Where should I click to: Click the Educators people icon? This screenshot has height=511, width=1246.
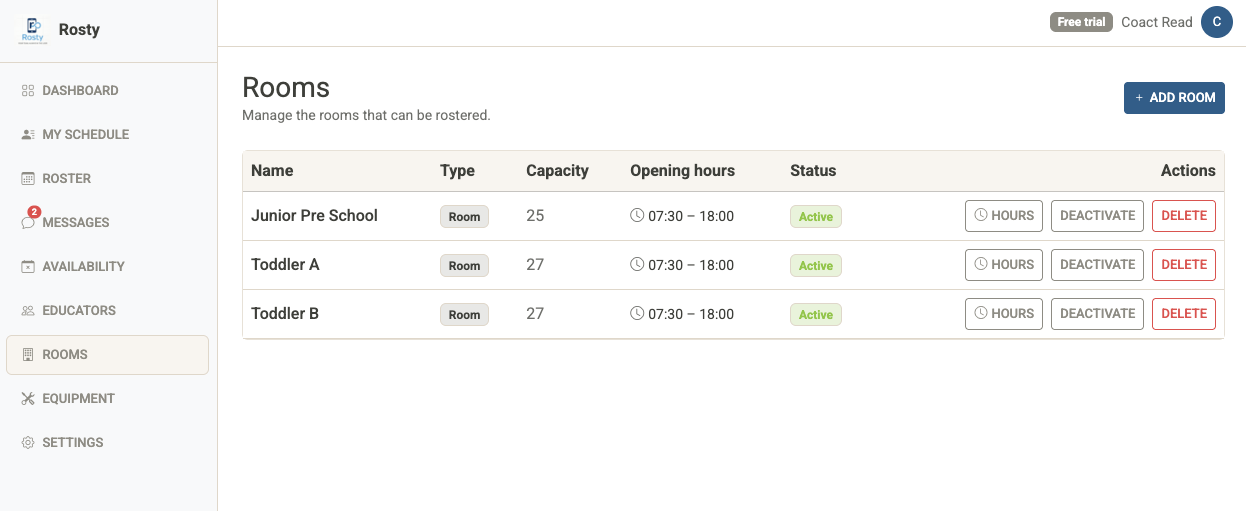point(28,311)
